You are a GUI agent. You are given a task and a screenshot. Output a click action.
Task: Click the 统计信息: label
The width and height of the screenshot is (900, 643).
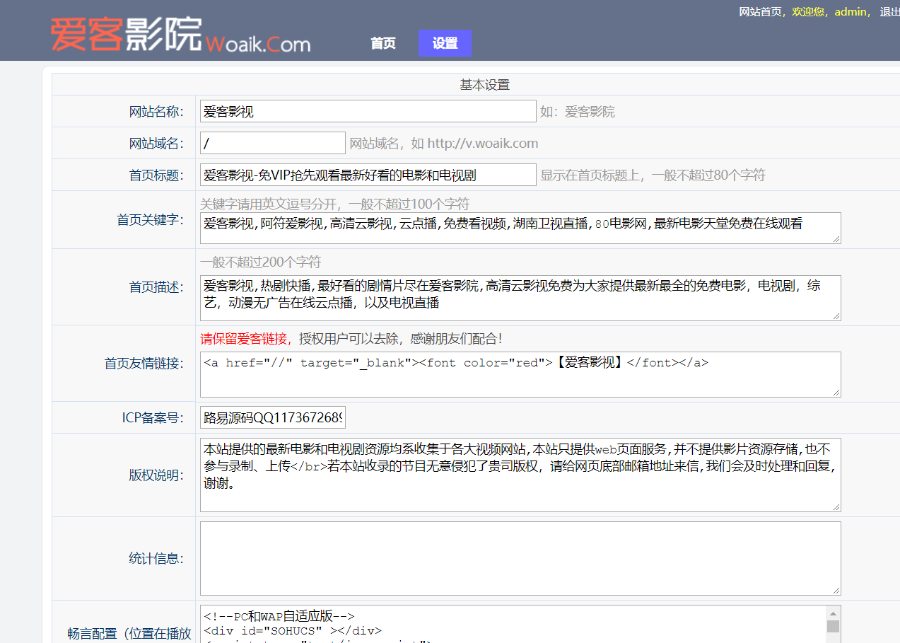[x=156, y=558]
